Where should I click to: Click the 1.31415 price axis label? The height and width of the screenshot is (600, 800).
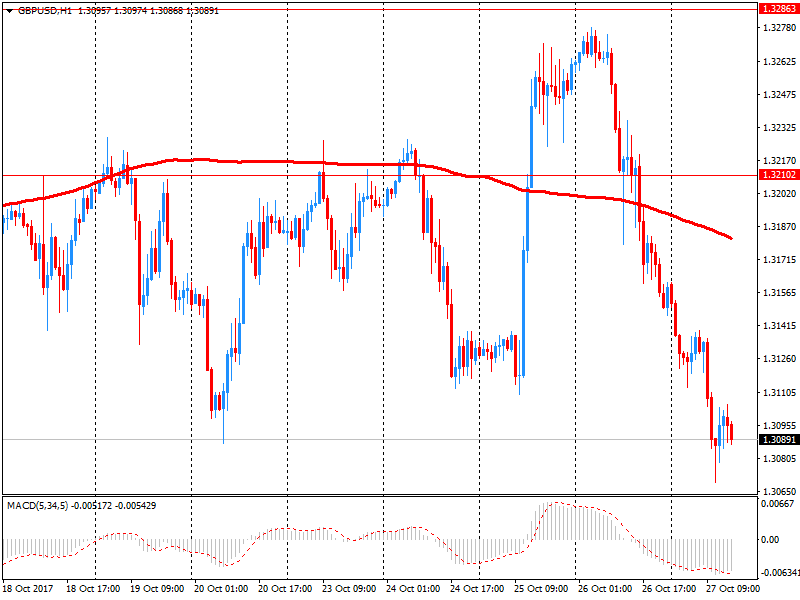[x=780, y=326]
